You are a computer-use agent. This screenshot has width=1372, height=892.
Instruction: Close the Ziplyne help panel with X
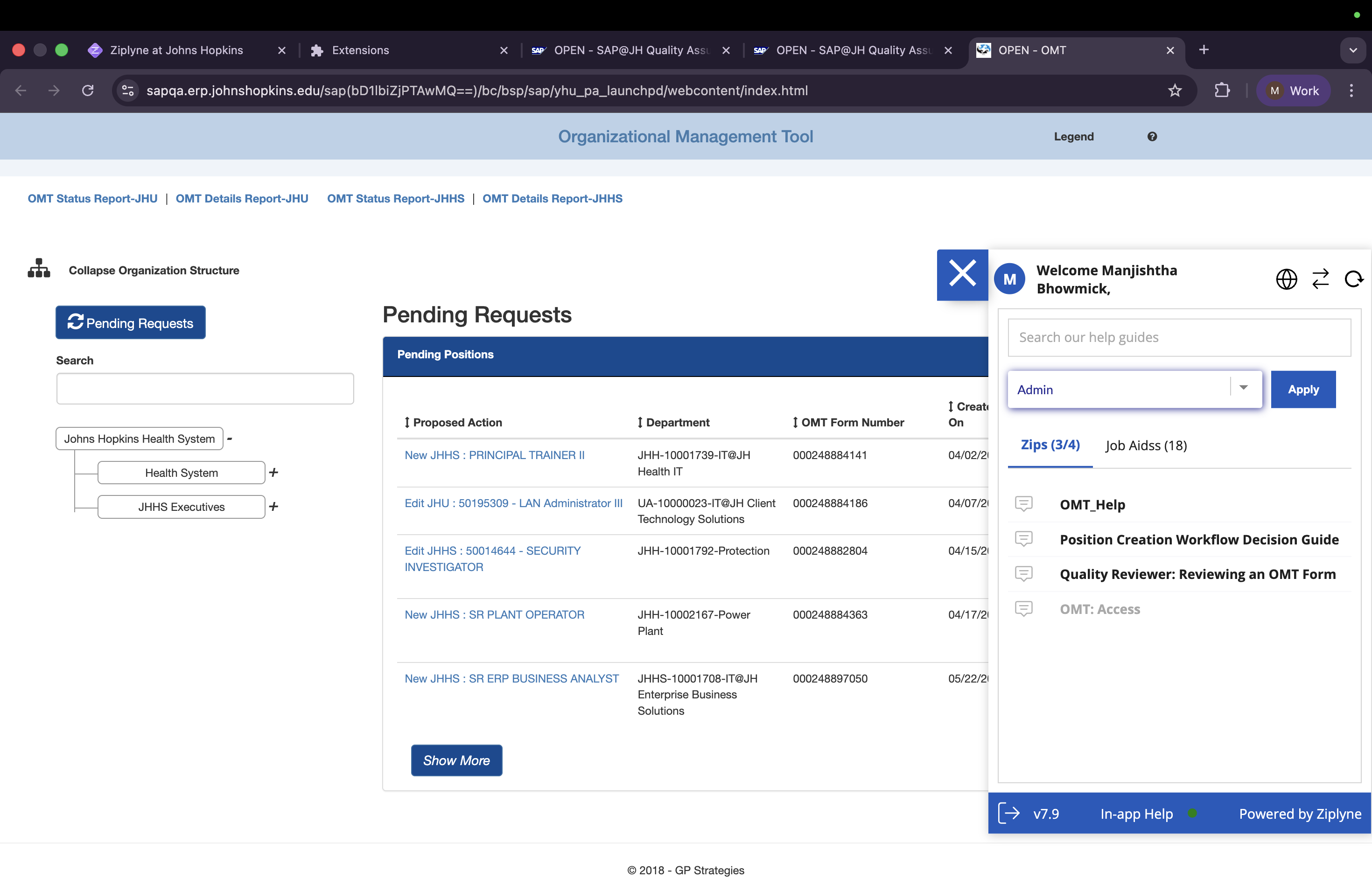coord(962,274)
